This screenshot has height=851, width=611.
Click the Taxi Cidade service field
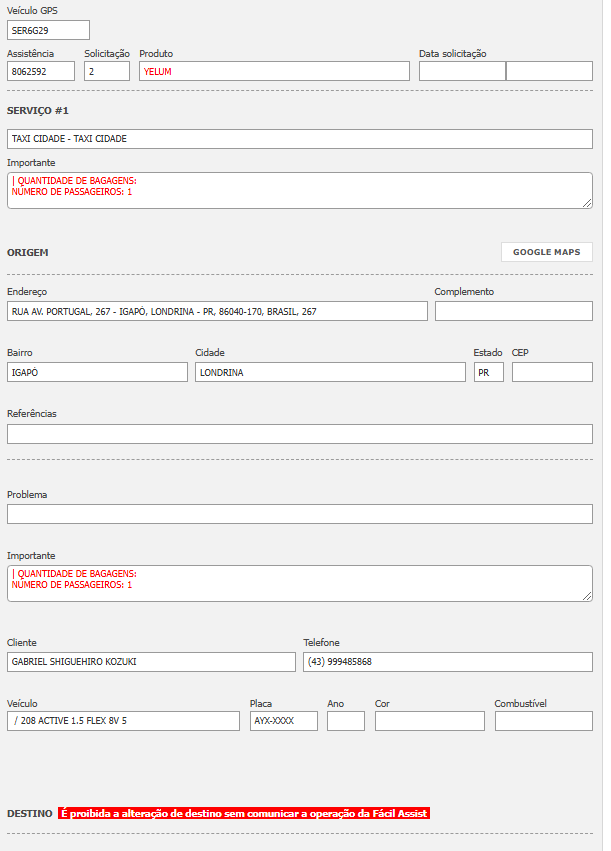pyautogui.click(x=299, y=139)
